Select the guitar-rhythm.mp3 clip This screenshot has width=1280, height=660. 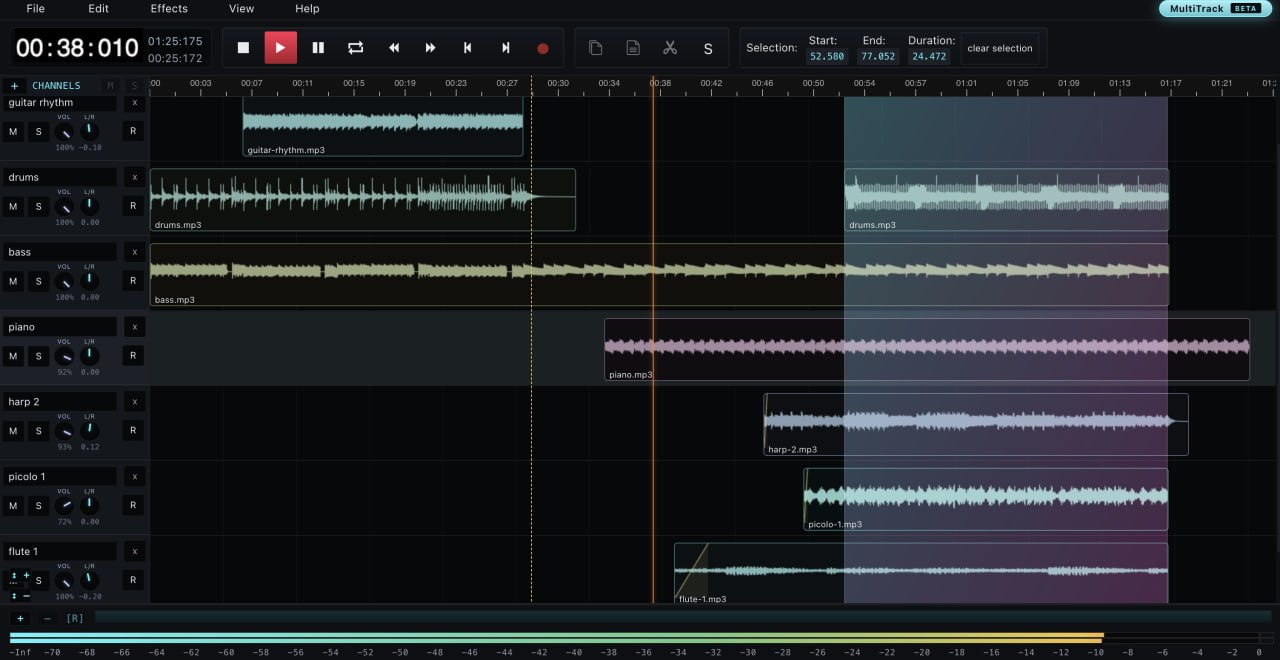(382, 126)
